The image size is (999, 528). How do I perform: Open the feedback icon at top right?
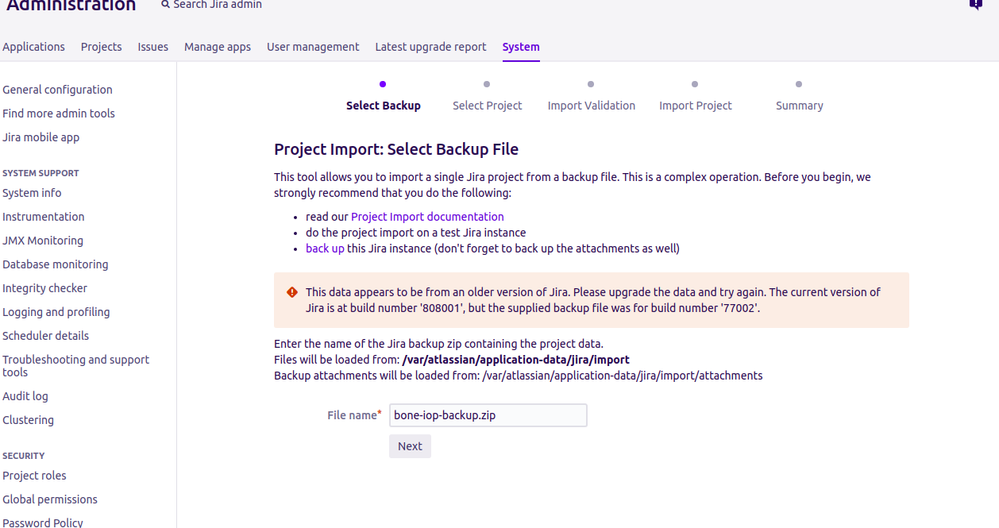975,4
